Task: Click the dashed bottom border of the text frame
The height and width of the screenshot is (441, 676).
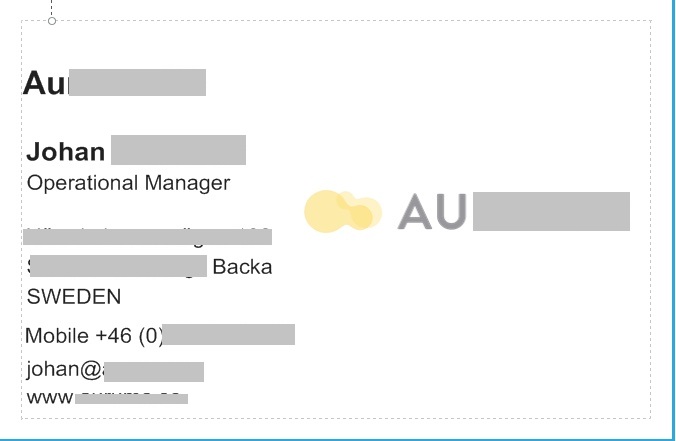Action: [336, 418]
